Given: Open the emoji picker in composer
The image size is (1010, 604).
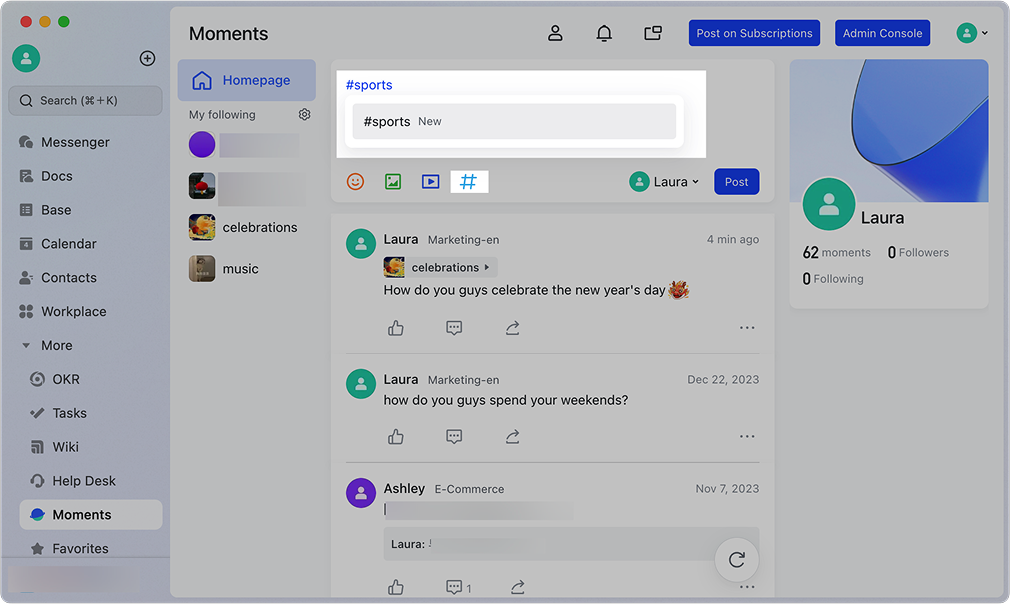Looking at the screenshot, I should (x=355, y=182).
